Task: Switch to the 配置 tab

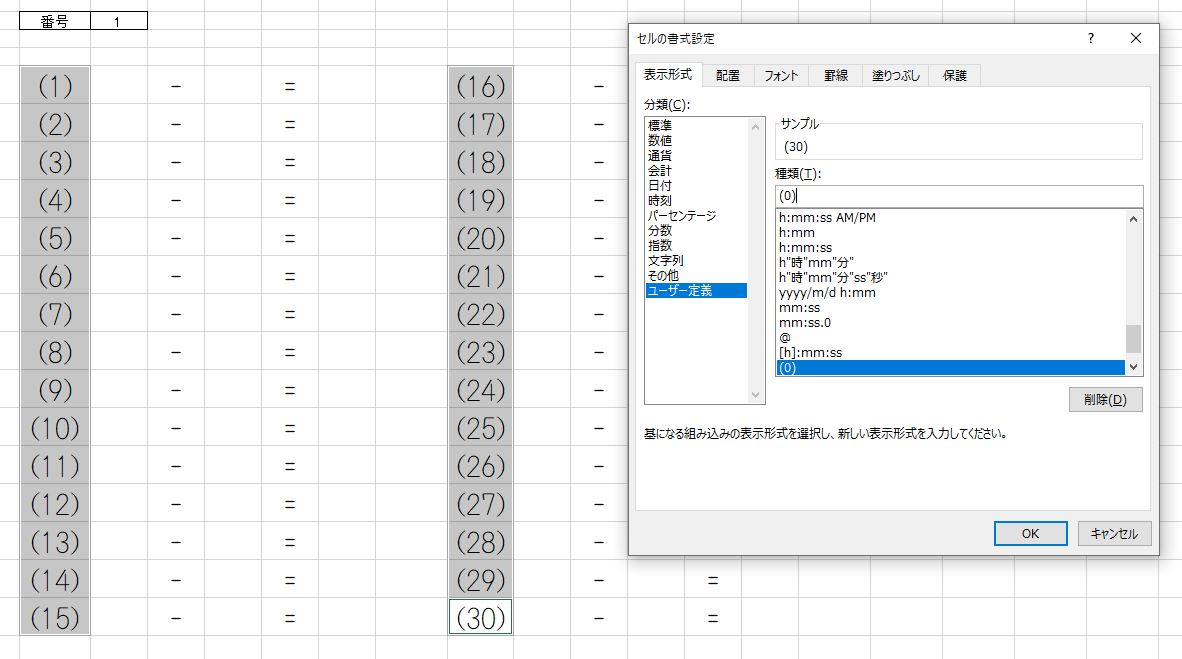Action: point(727,75)
